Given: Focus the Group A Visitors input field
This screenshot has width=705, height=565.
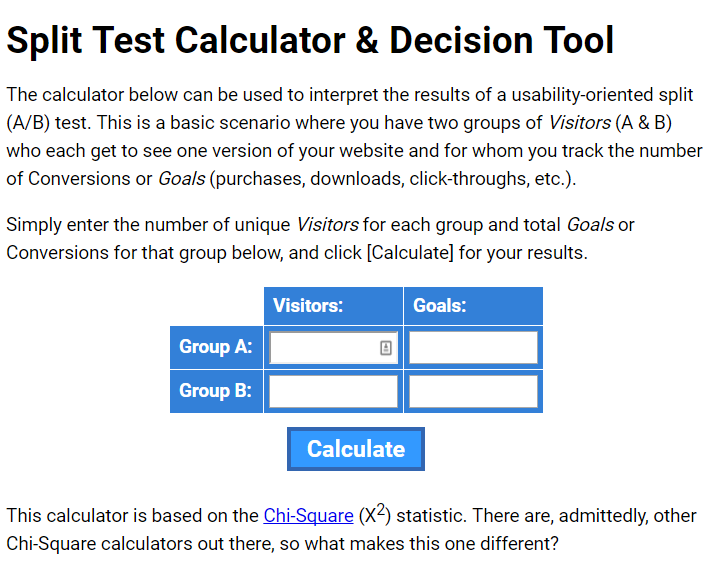Looking at the screenshot, I should 324,348.
